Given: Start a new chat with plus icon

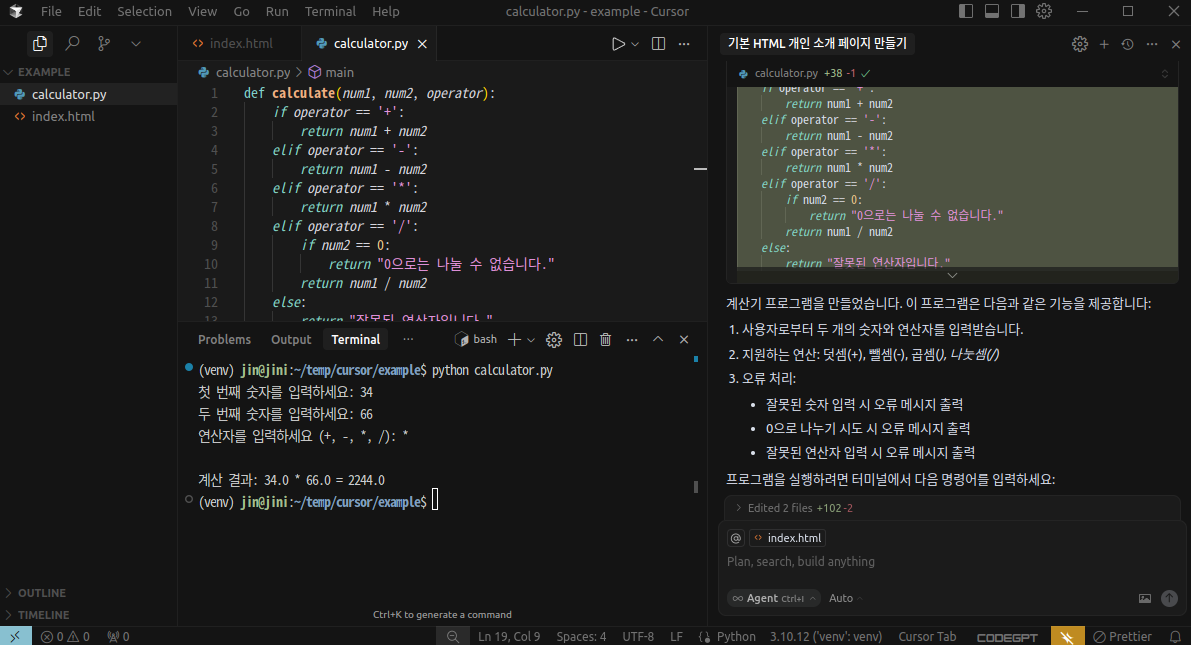Looking at the screenshot, I should 1104,44.
